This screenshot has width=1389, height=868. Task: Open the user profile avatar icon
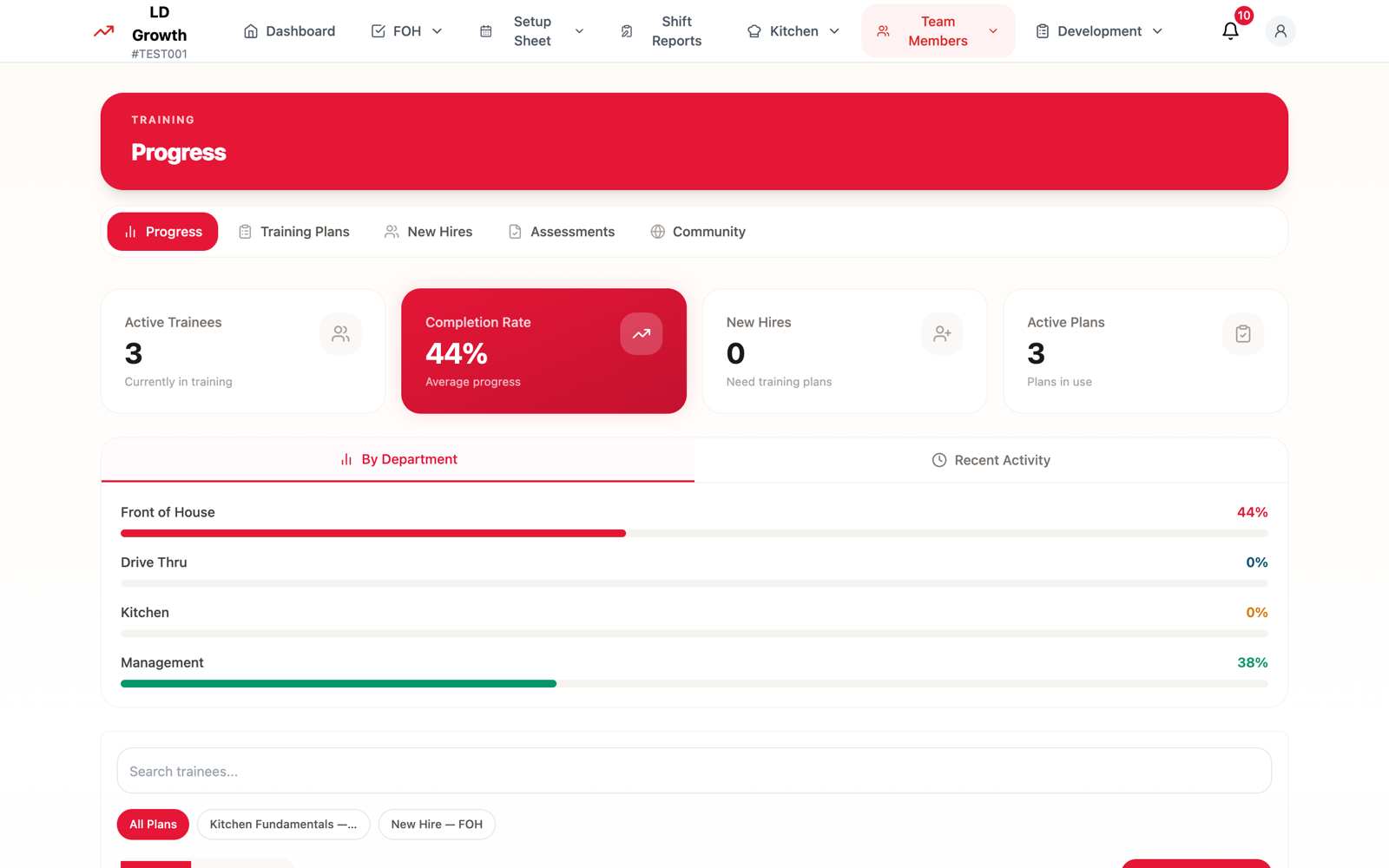point(1280,31)
